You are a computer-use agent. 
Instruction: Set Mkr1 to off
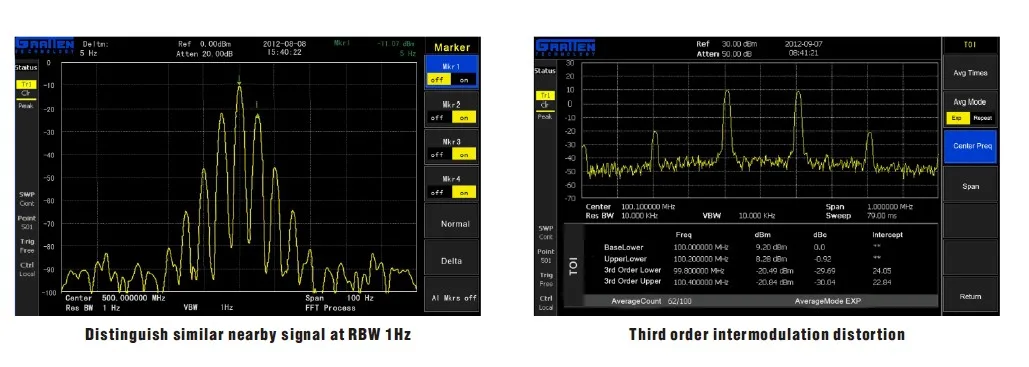[438, 80]
